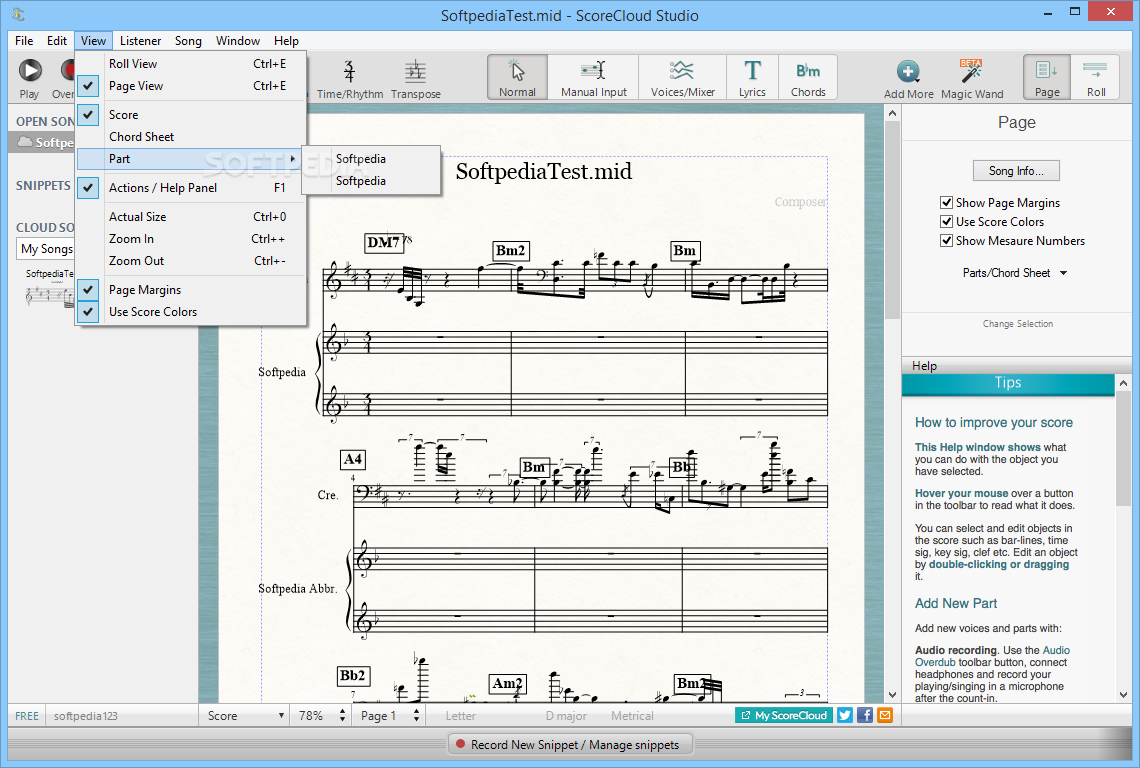Choose Roll View from View menu
This screenshot has width=1140, height=768.
[190, 64]
